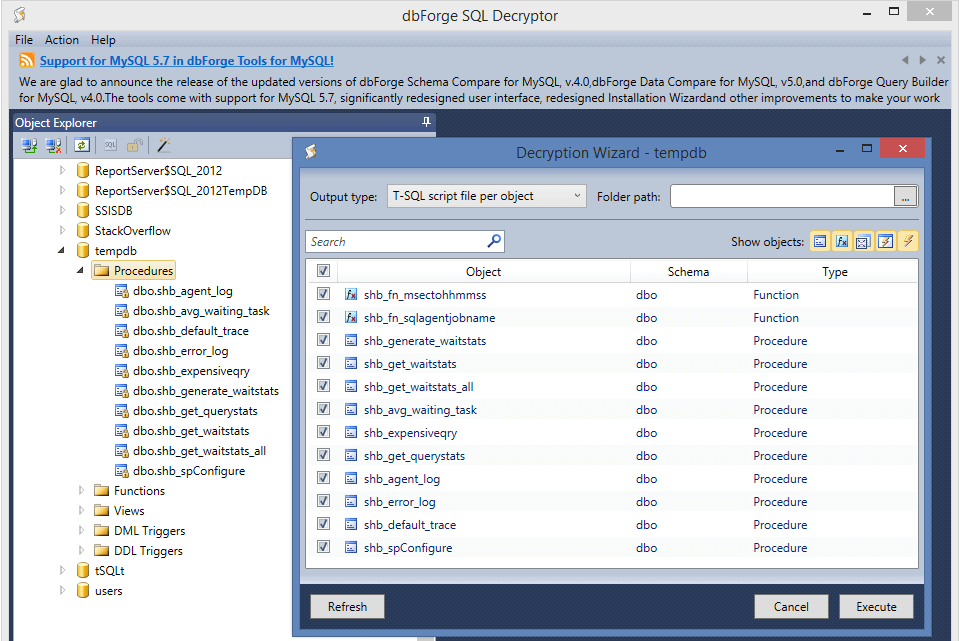Toggle showing procedures in Show objects
The width and height of the screenshot is (959, 641).
point(820,242)
